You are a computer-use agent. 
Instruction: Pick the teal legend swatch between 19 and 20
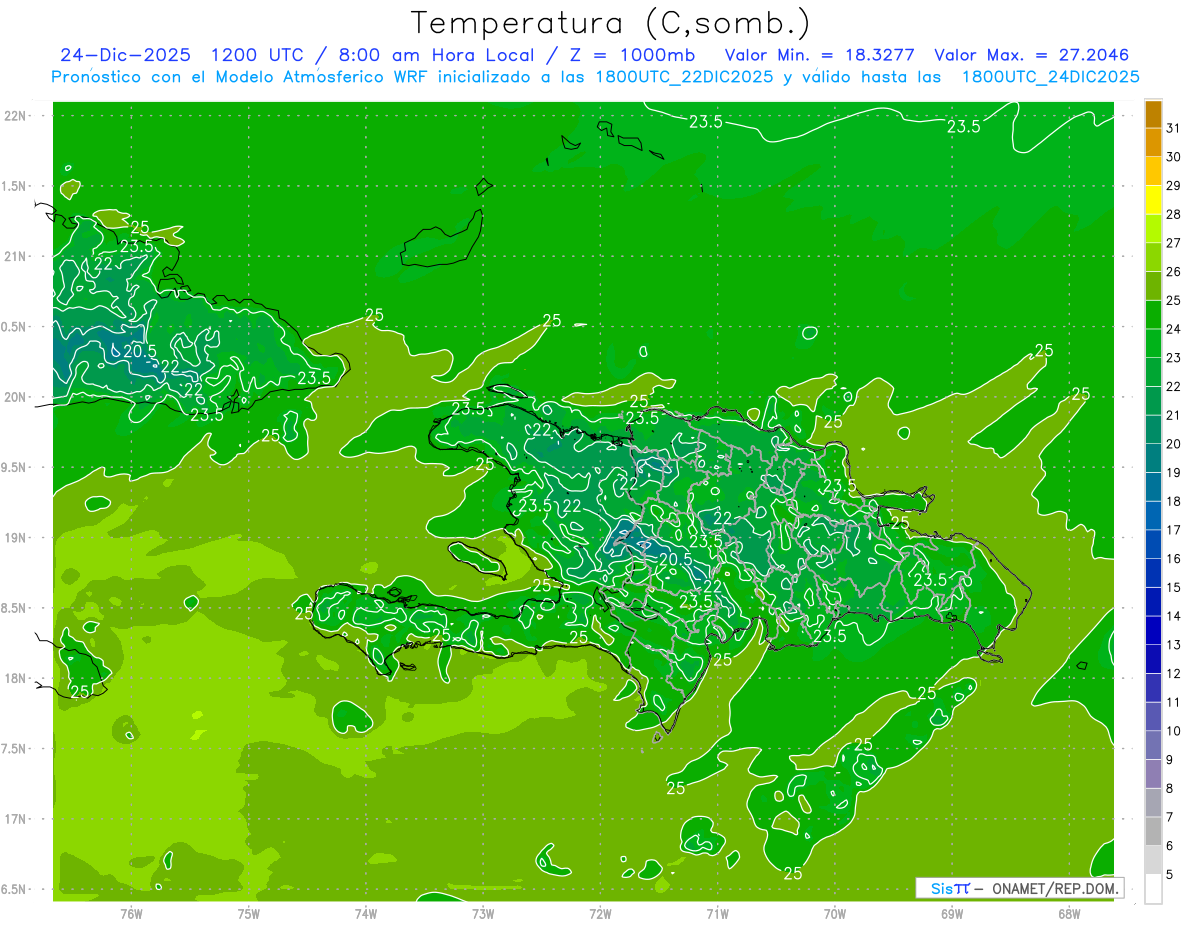[1154, 458]
